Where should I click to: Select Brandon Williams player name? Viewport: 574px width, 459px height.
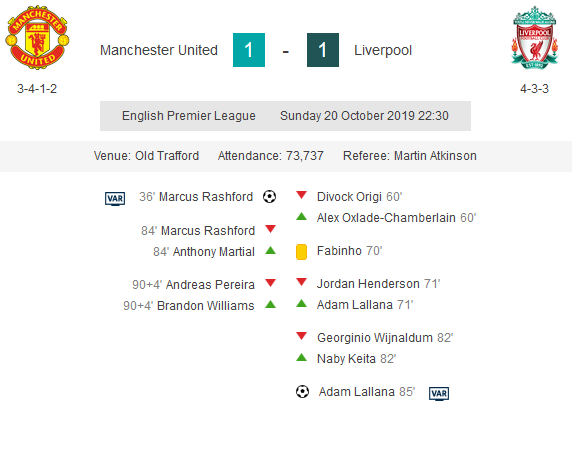(206, 306)
